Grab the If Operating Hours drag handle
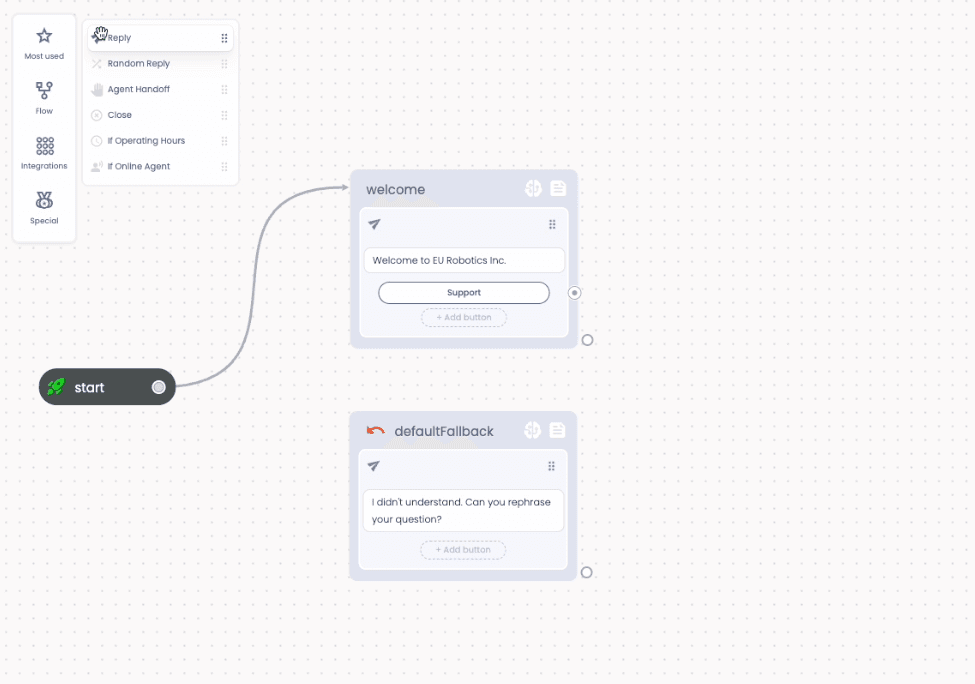975x684 pixels. point(224,141)
